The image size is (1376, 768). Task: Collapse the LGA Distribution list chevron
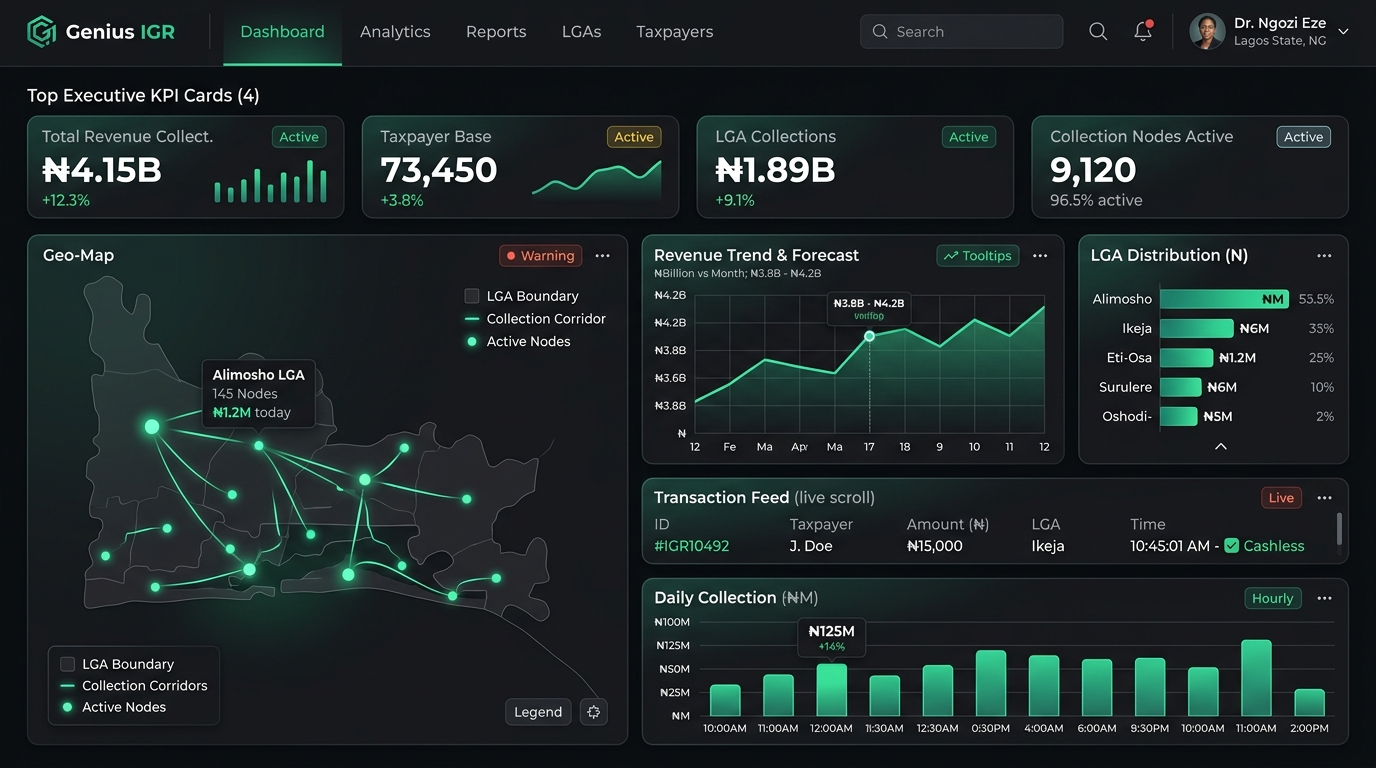[1220, 447]
